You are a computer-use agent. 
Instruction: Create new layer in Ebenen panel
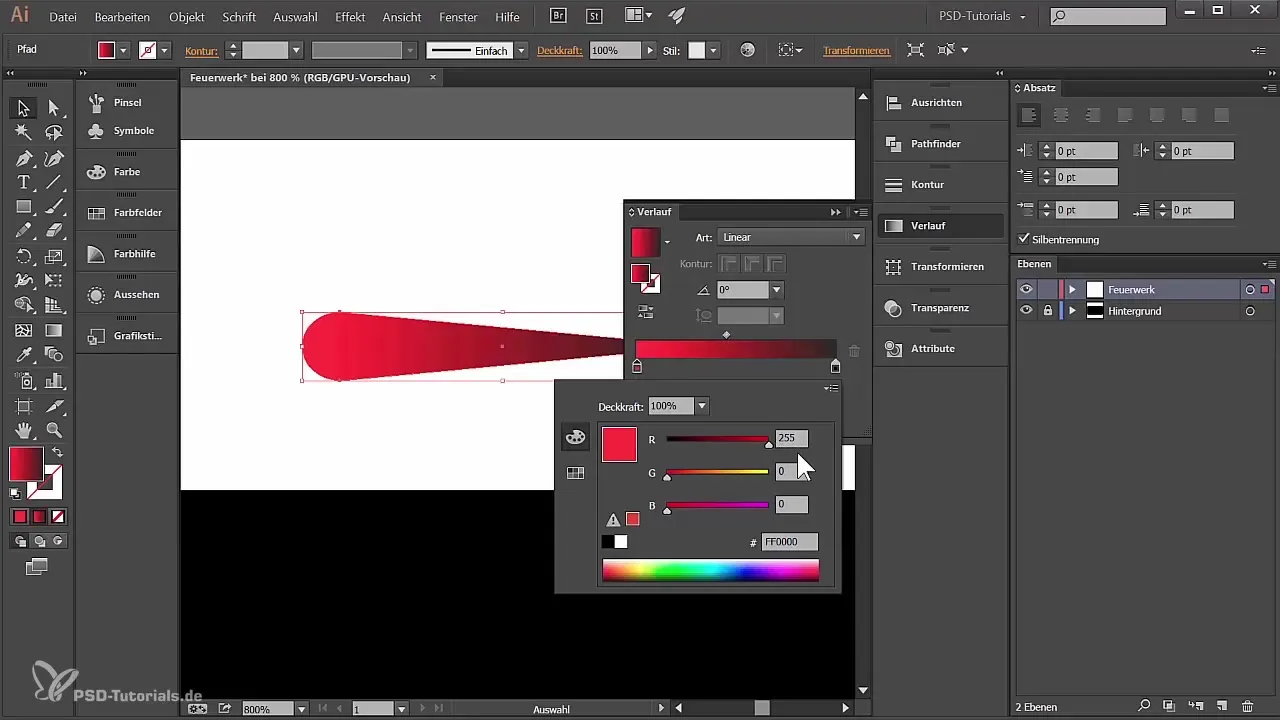pyautogui.click(x=1221, y=706)
